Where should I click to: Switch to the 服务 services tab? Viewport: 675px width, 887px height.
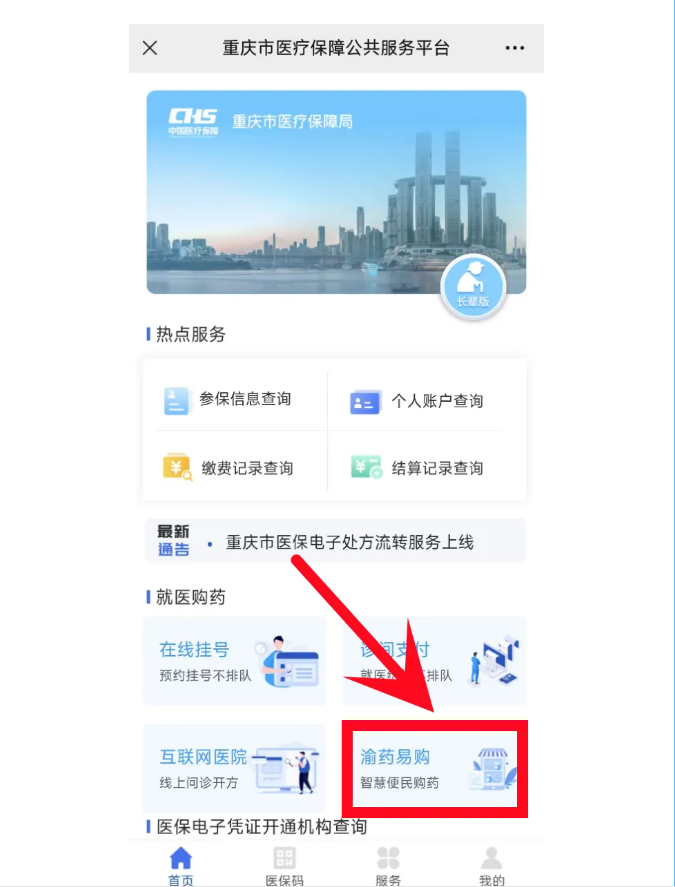[x=388, y=866]
